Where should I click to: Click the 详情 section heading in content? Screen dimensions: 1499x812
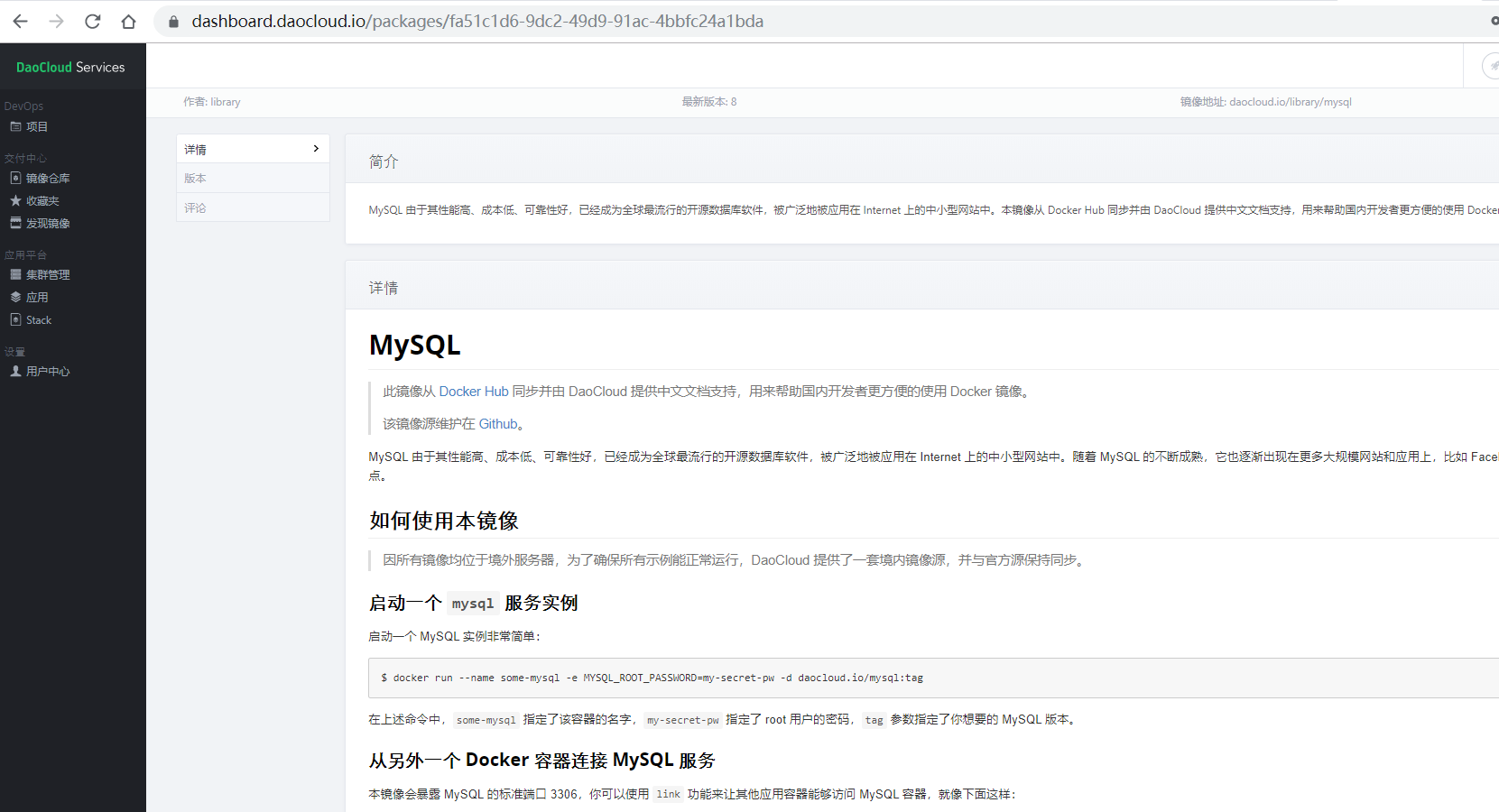point(384,288)
